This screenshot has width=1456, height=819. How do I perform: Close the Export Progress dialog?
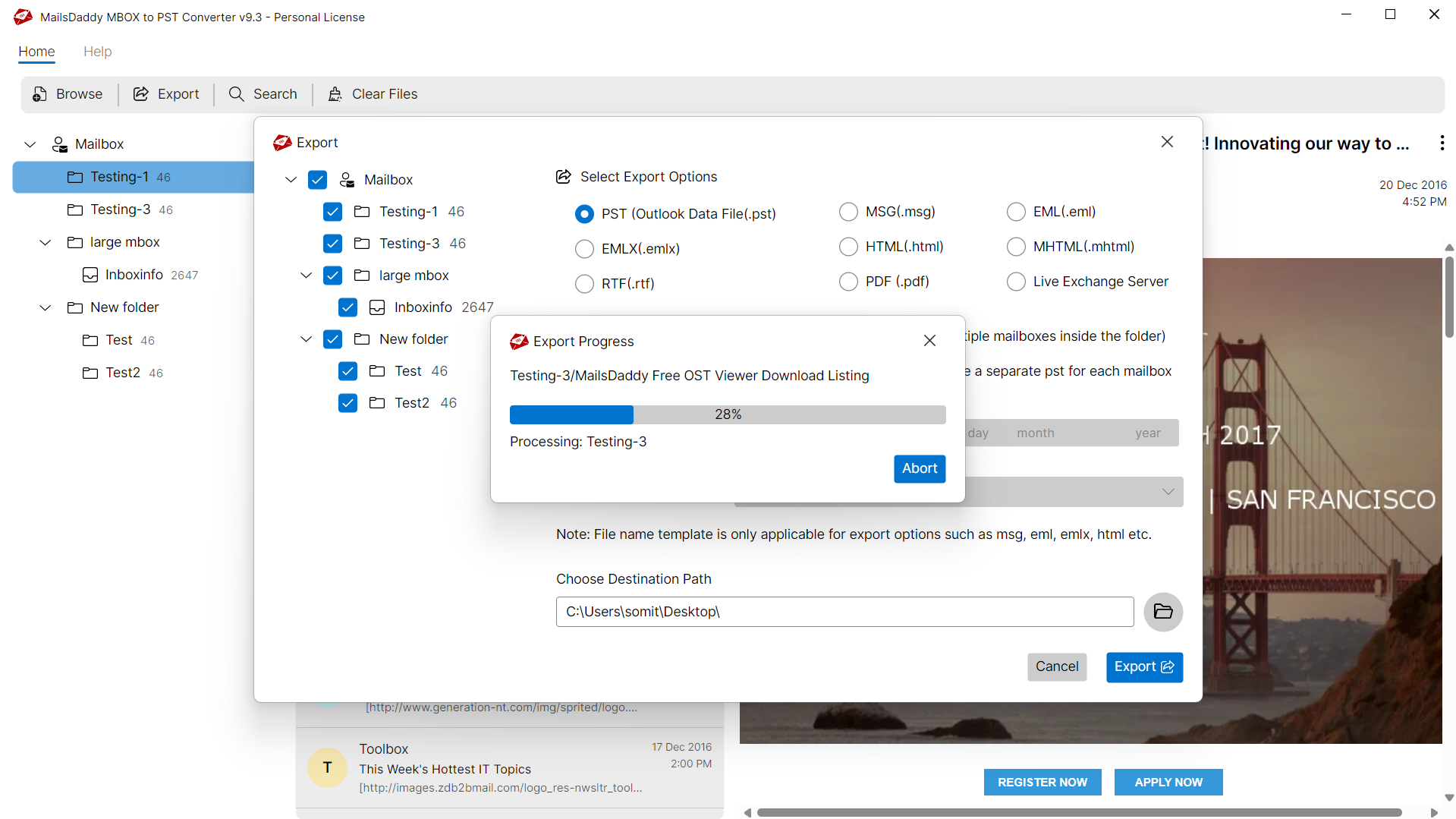[929, 341]
